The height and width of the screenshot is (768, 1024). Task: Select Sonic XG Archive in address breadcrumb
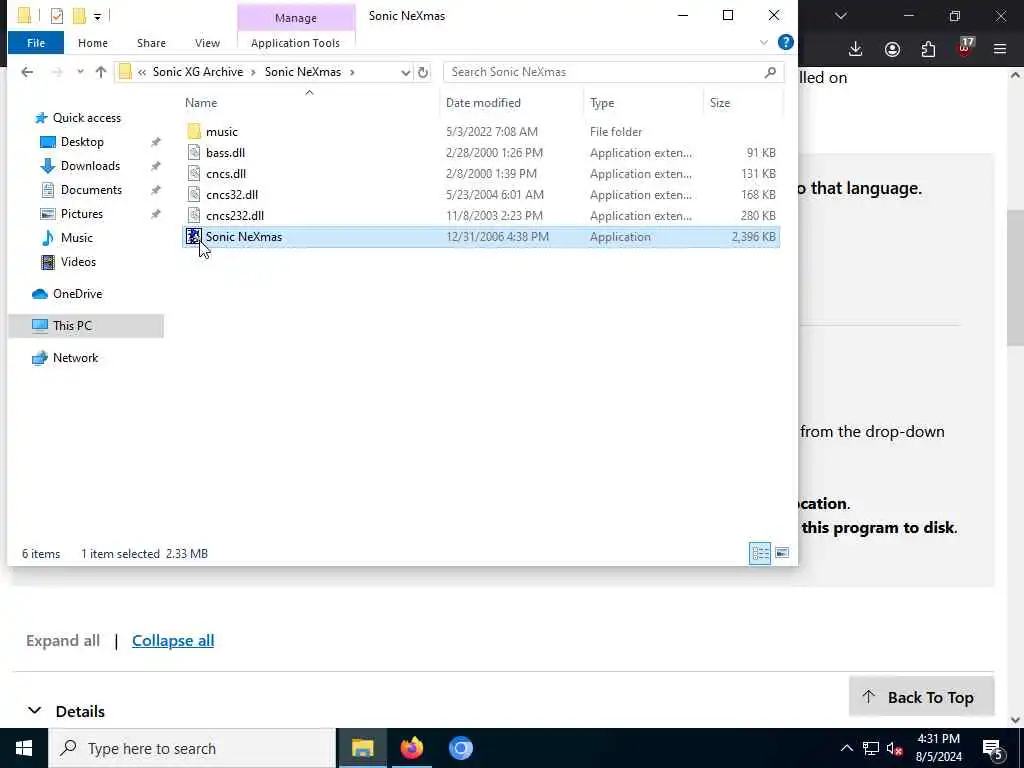pyautogui.click(x=198, y=72)
